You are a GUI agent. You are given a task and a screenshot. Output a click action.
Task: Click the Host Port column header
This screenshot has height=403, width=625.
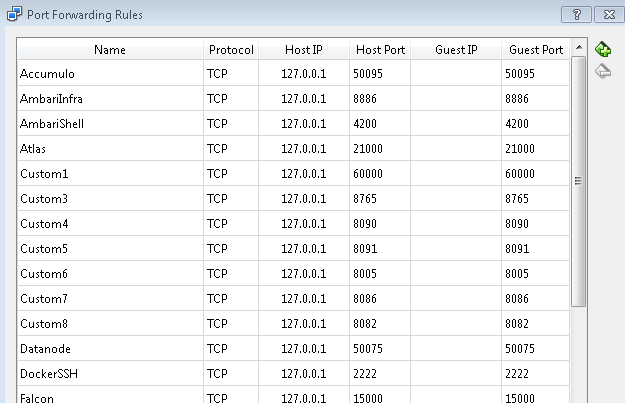(380, 50)
